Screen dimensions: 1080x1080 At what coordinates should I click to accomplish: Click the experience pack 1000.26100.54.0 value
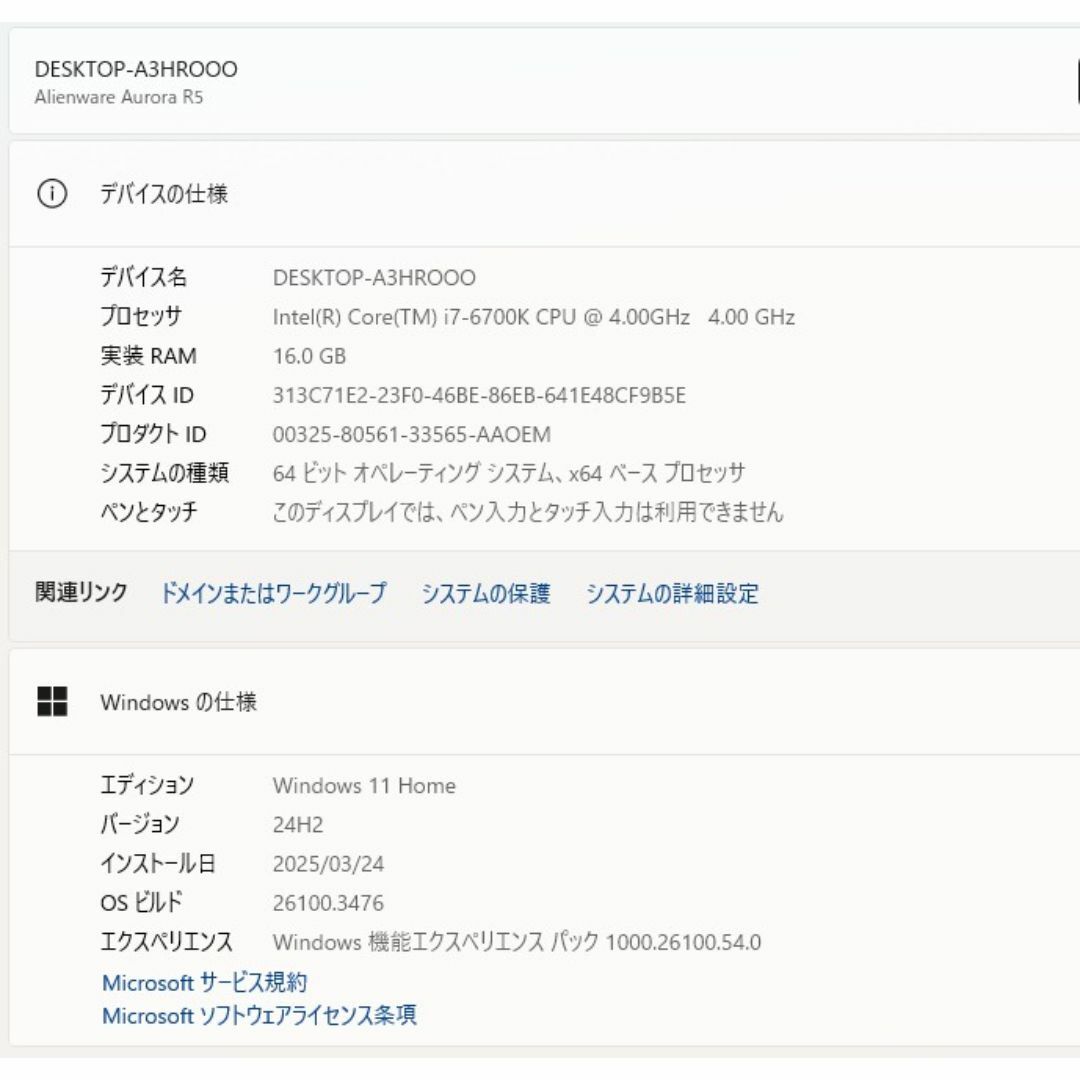(x=517, y=942)
